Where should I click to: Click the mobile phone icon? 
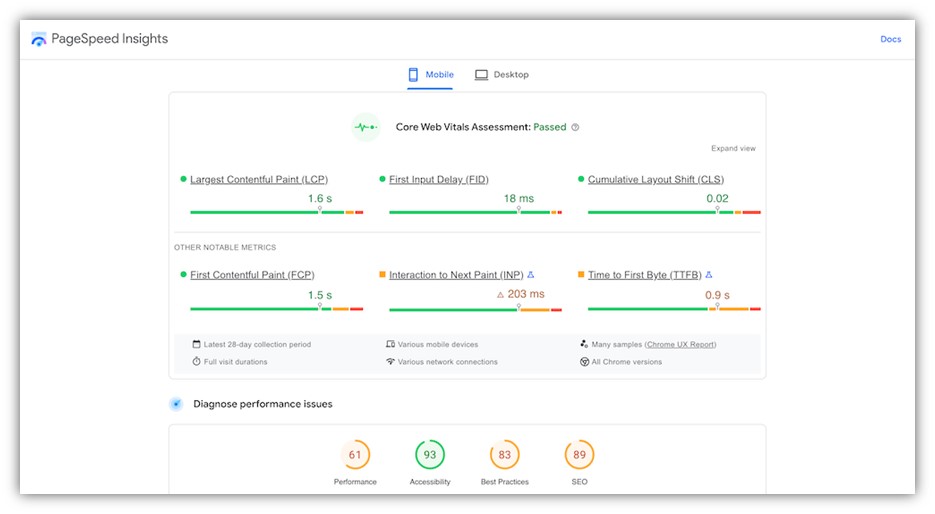[x=413, y=75]
